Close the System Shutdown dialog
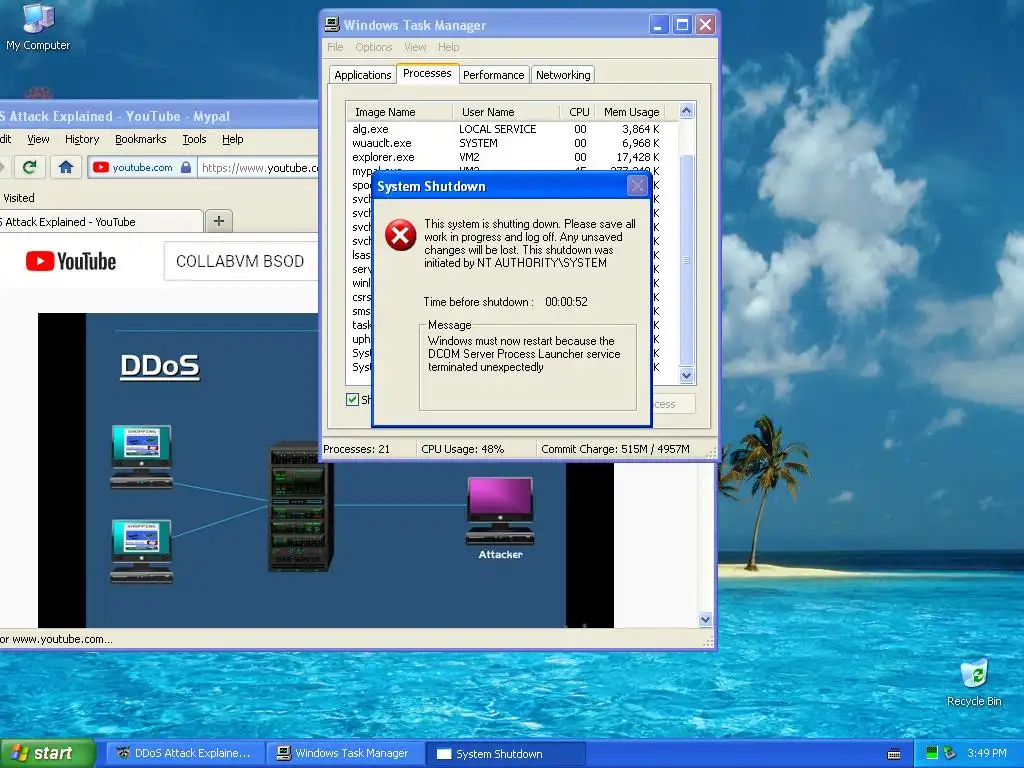1024x768 pixels. [637, 186]
